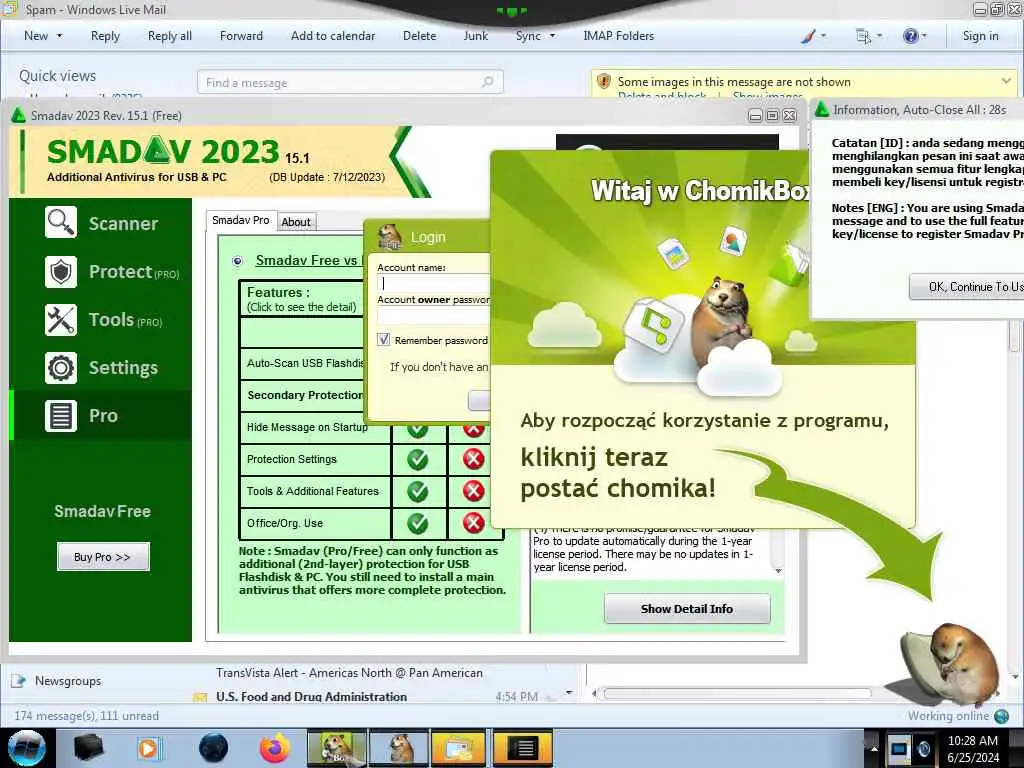Click the Account name input field
Image resolution: width=1024 pixels, height=768 pixels.
click(434, 283)
